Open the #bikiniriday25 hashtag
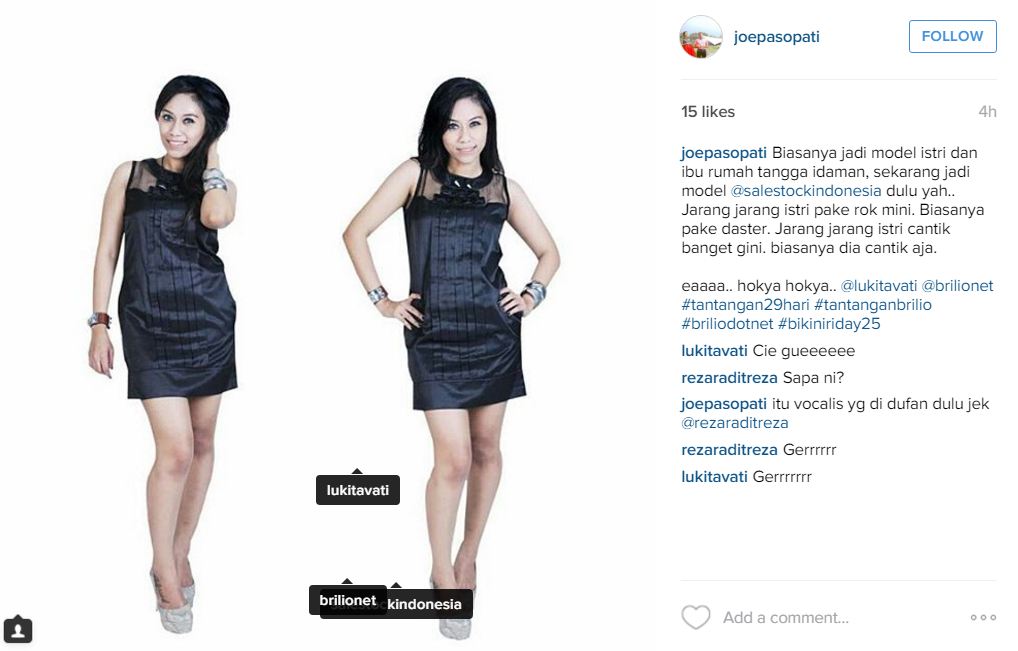This screenshot has height=651, width=1018. (829, 323)
